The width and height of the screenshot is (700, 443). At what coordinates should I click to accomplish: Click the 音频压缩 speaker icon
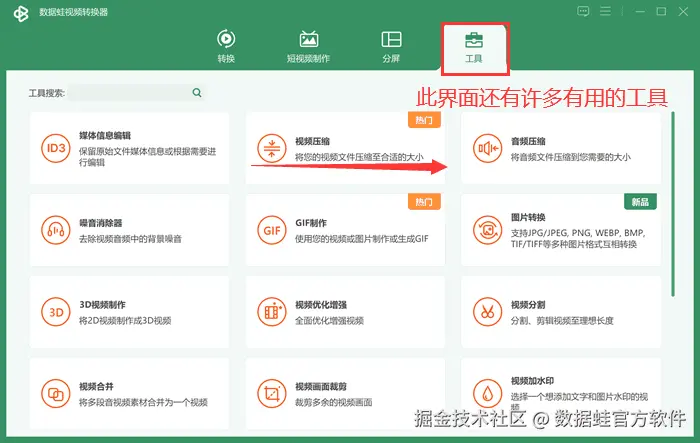pos(488,148)
